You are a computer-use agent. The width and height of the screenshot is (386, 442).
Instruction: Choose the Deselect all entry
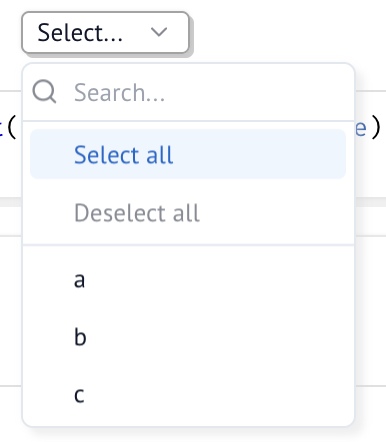click(x=188, y=212)
